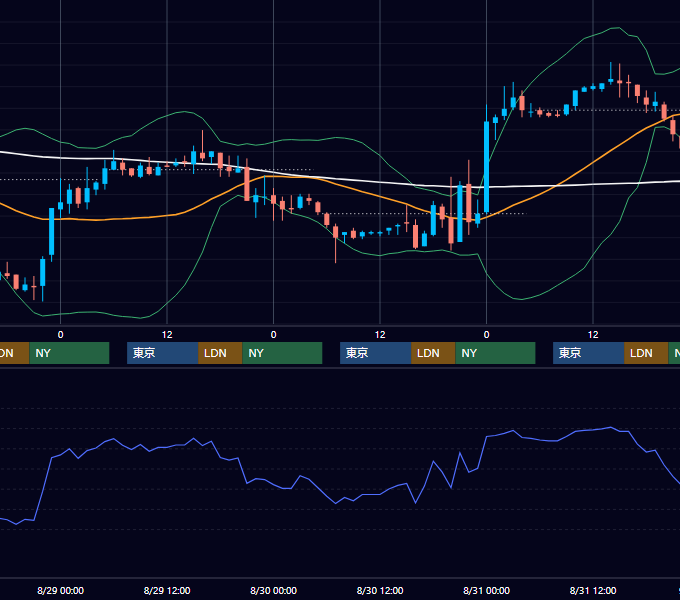Click the 8/31 12:00 date label

(x=593, y=590)
